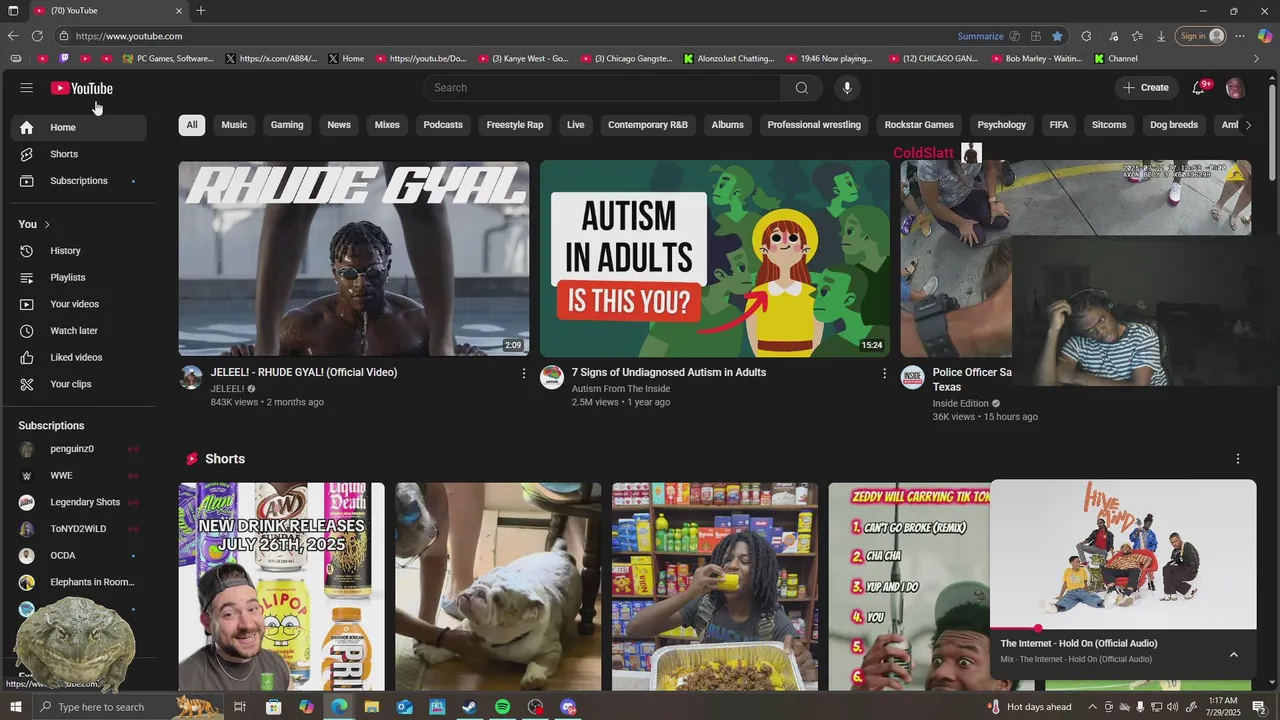Select the Gaming filter chip
This screenshot has width=1280, height=720.
point(287,125)
